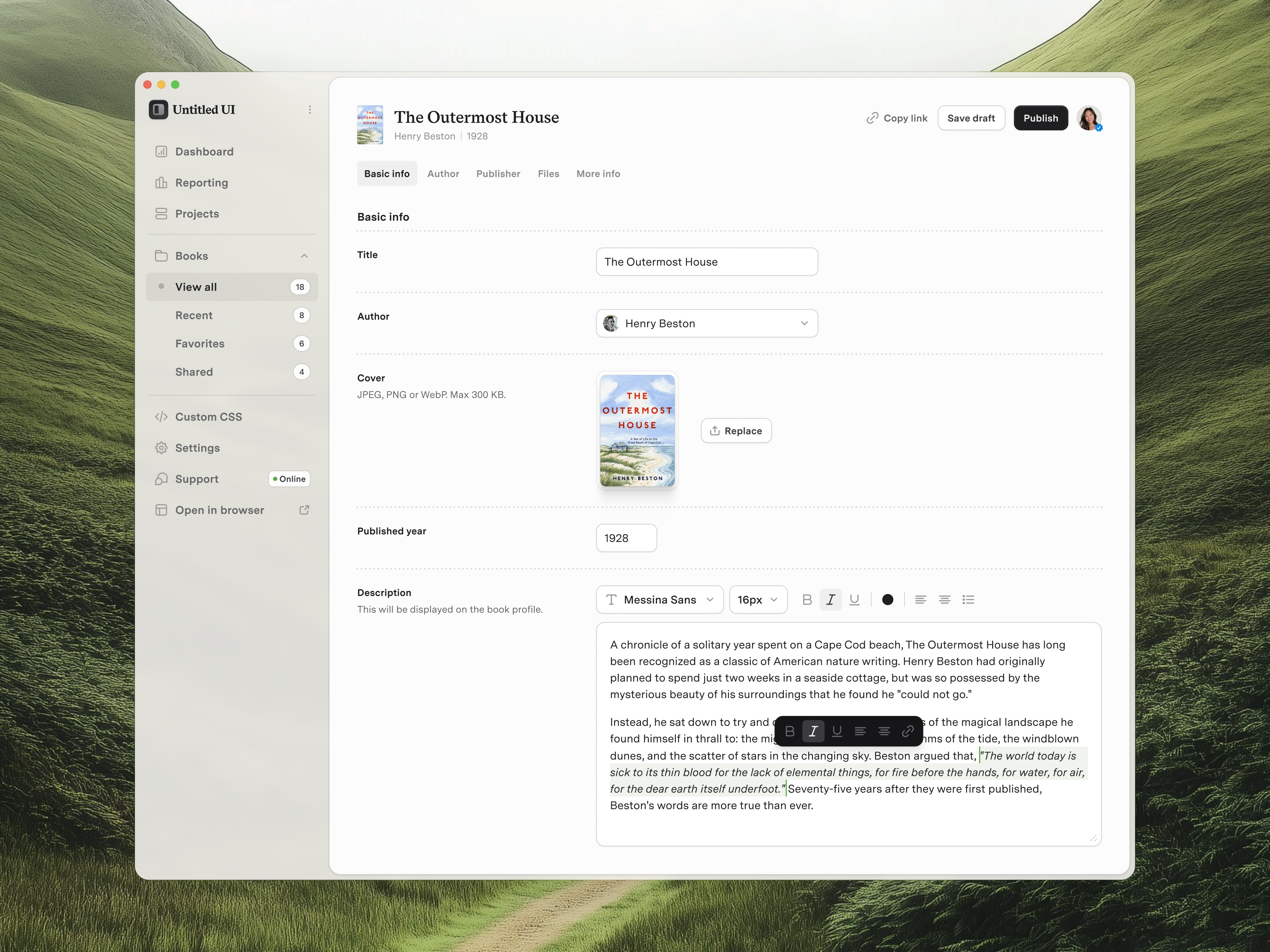Center align text in description toolbar
Image resolution: width=1270 pixels, height=952 pixels.
click(x=945, y=600)
